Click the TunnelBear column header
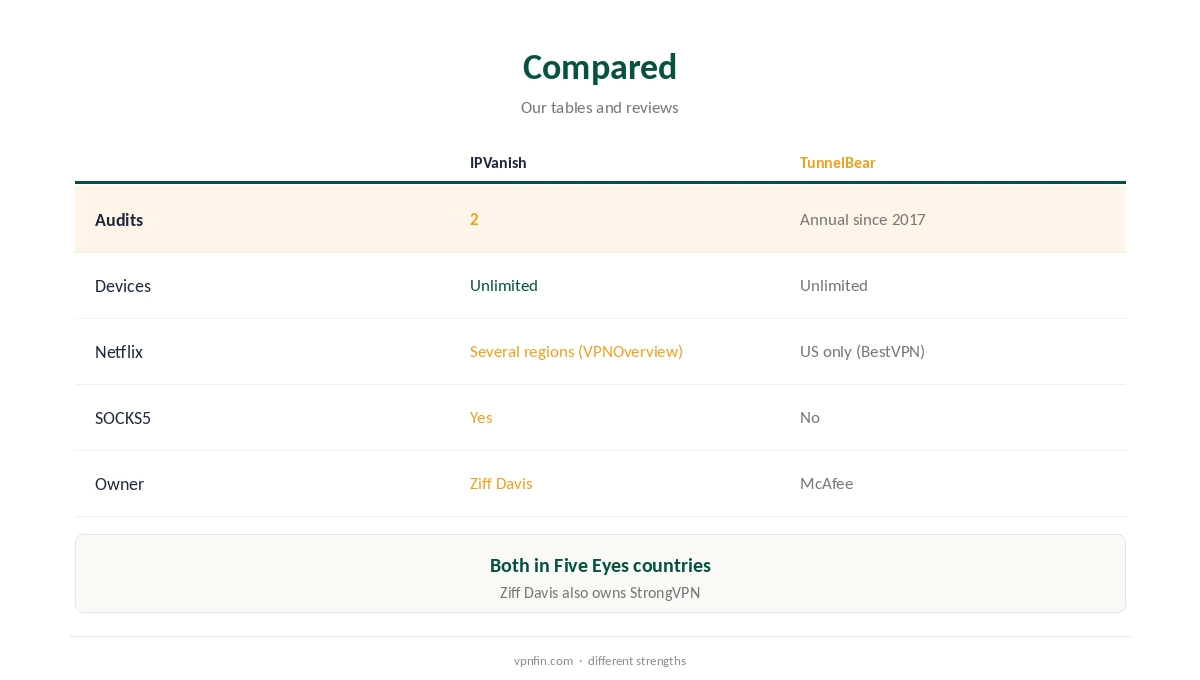 click(837, 162)
